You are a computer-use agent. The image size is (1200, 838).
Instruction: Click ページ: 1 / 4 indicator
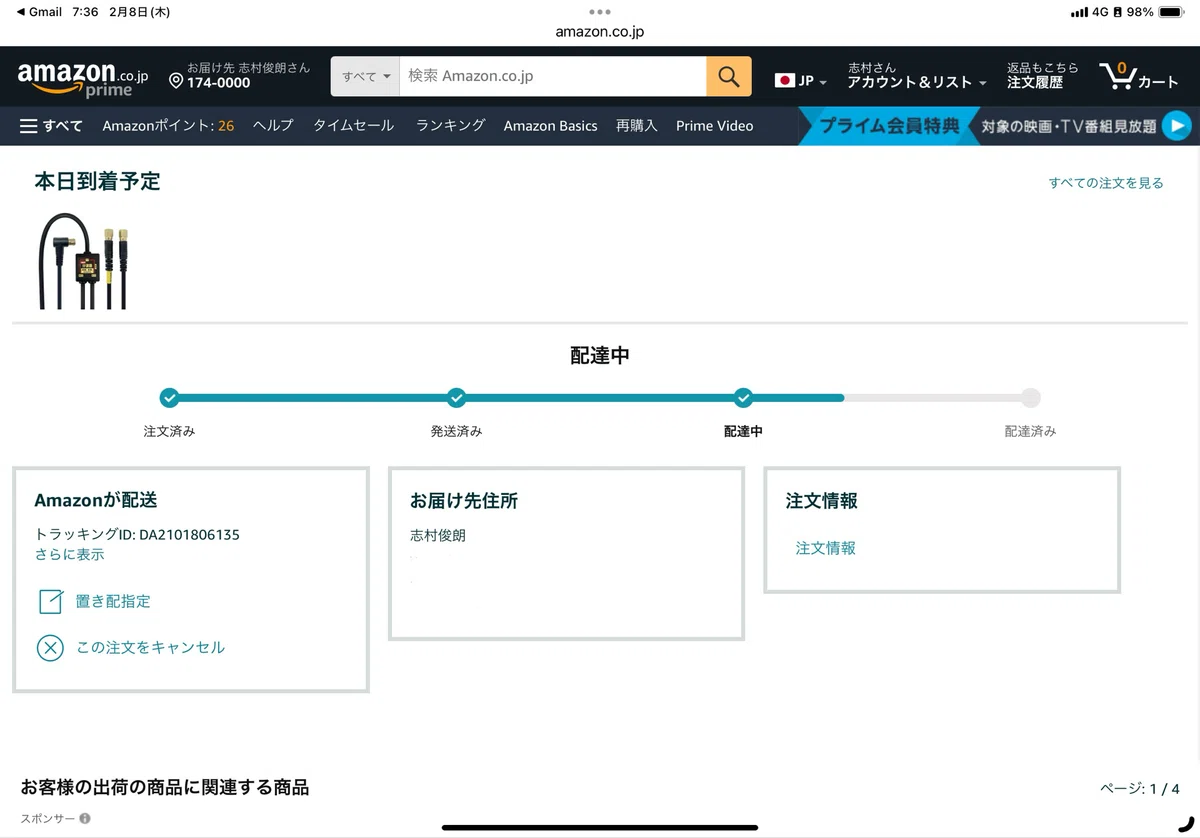(x=1139, y=789)
